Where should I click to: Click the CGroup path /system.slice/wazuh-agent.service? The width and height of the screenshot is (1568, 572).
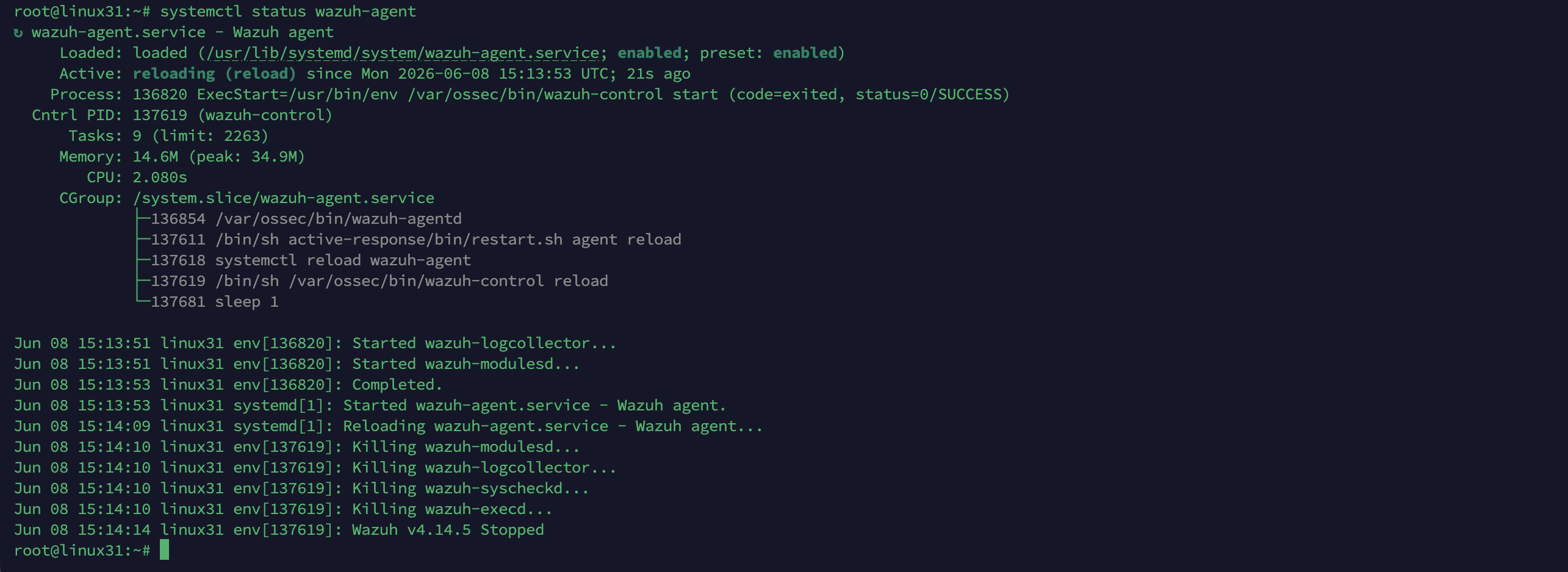point(284,198)
